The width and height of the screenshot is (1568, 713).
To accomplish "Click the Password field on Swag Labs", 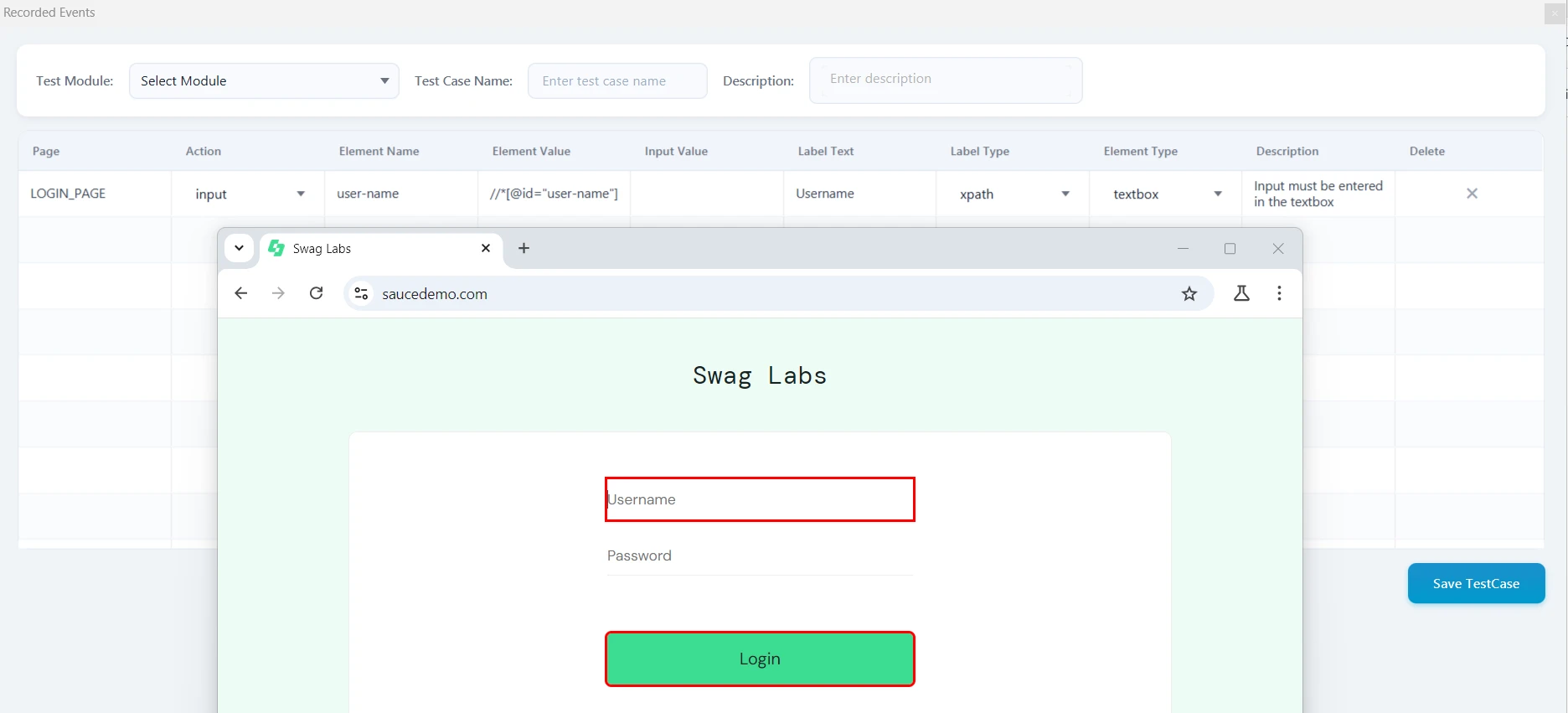I will point(760,555).
